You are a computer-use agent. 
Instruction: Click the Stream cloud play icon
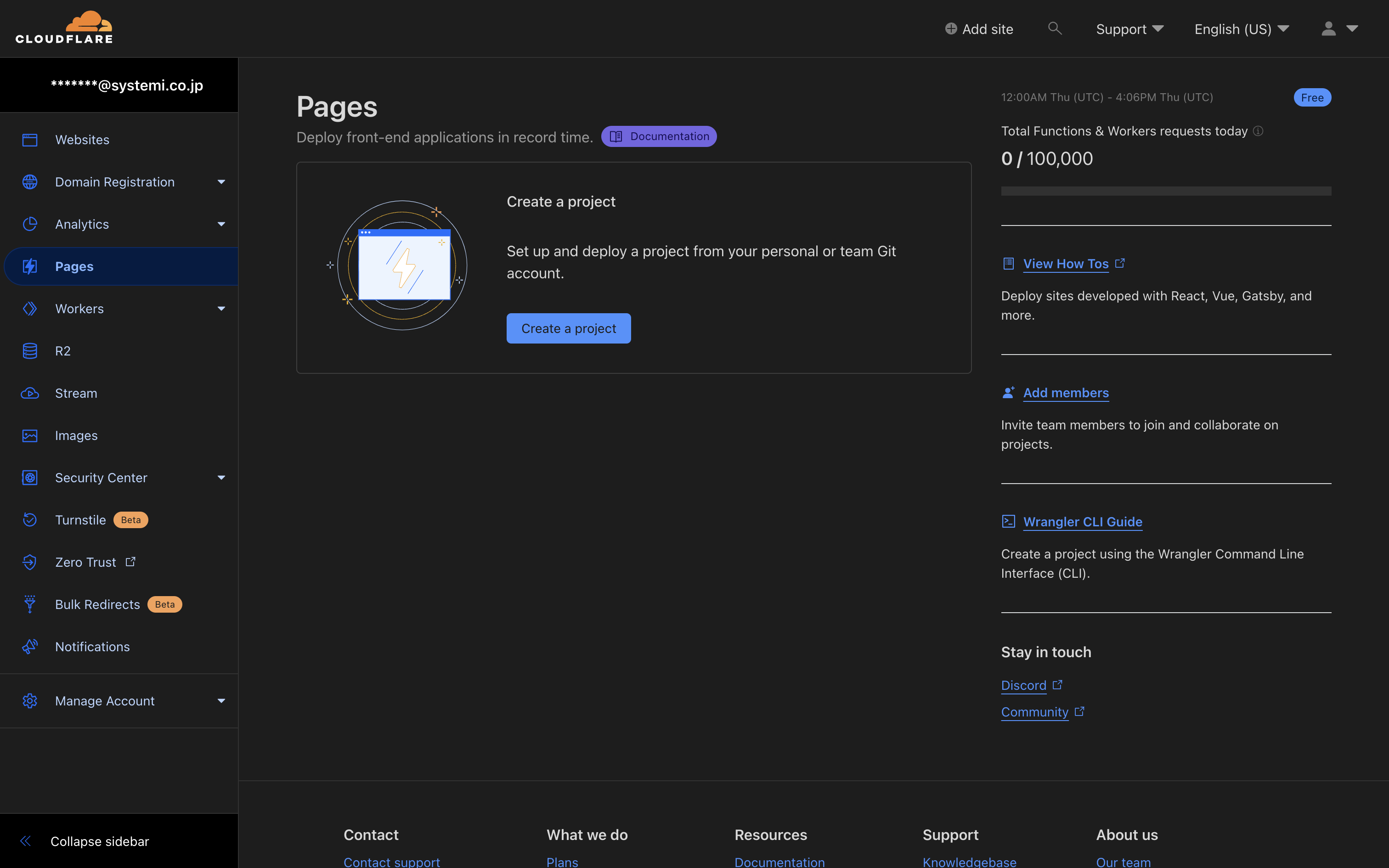point(30,393)
